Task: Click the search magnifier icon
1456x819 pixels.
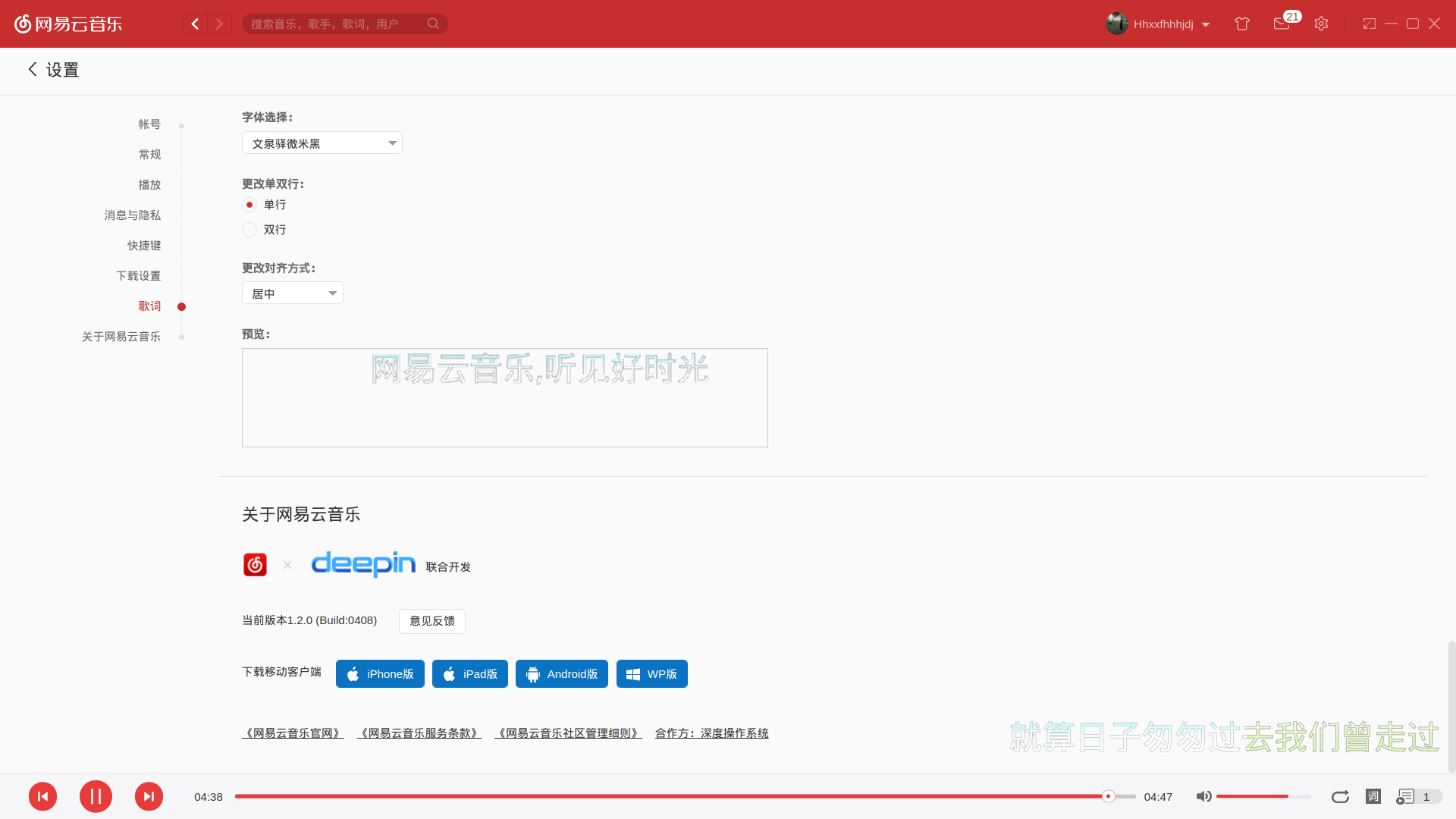Action: [x=433, y=24]
